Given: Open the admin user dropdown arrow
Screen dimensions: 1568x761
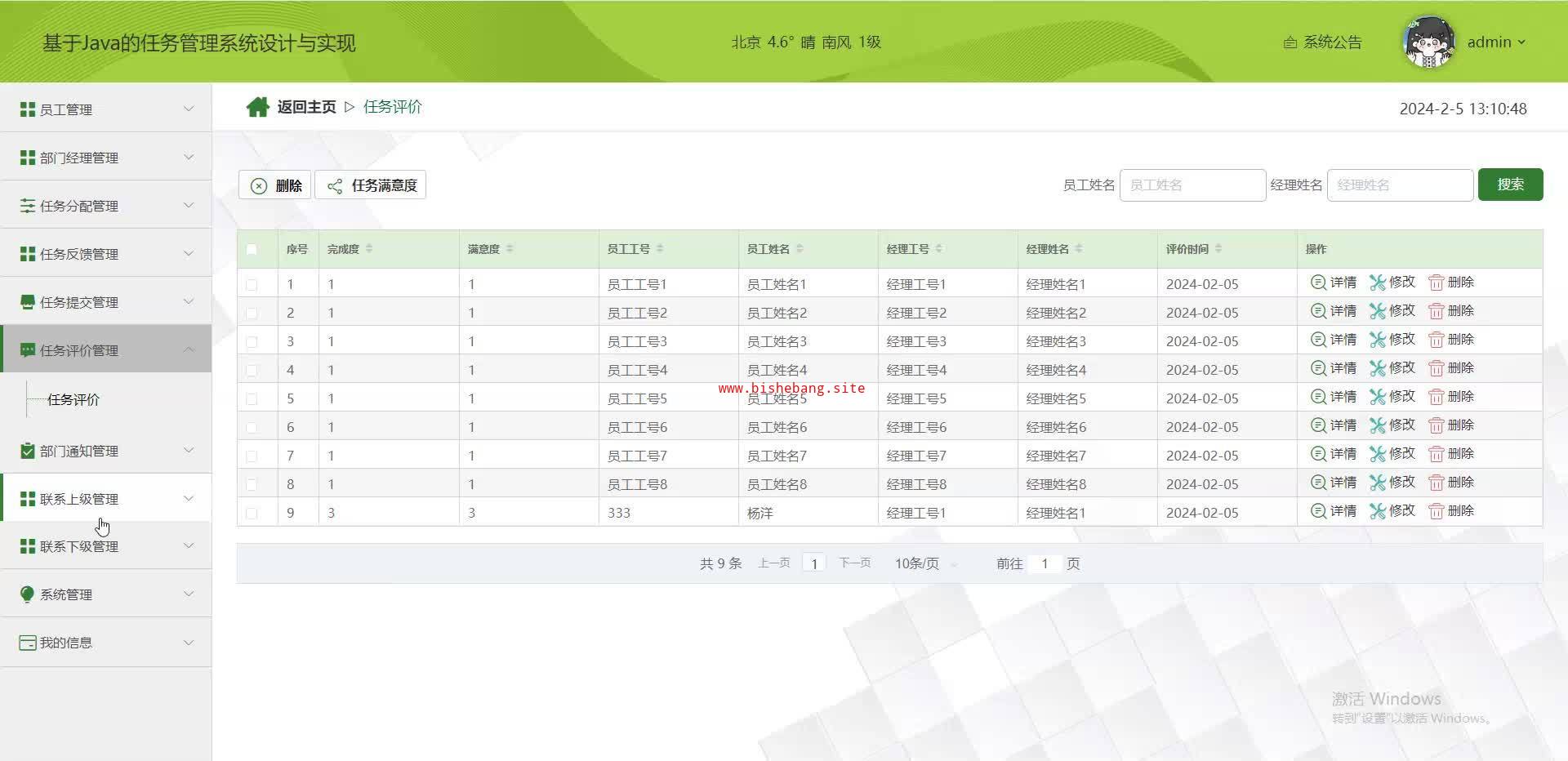Looking at the screenshot, I should [x=1521, y=42].
